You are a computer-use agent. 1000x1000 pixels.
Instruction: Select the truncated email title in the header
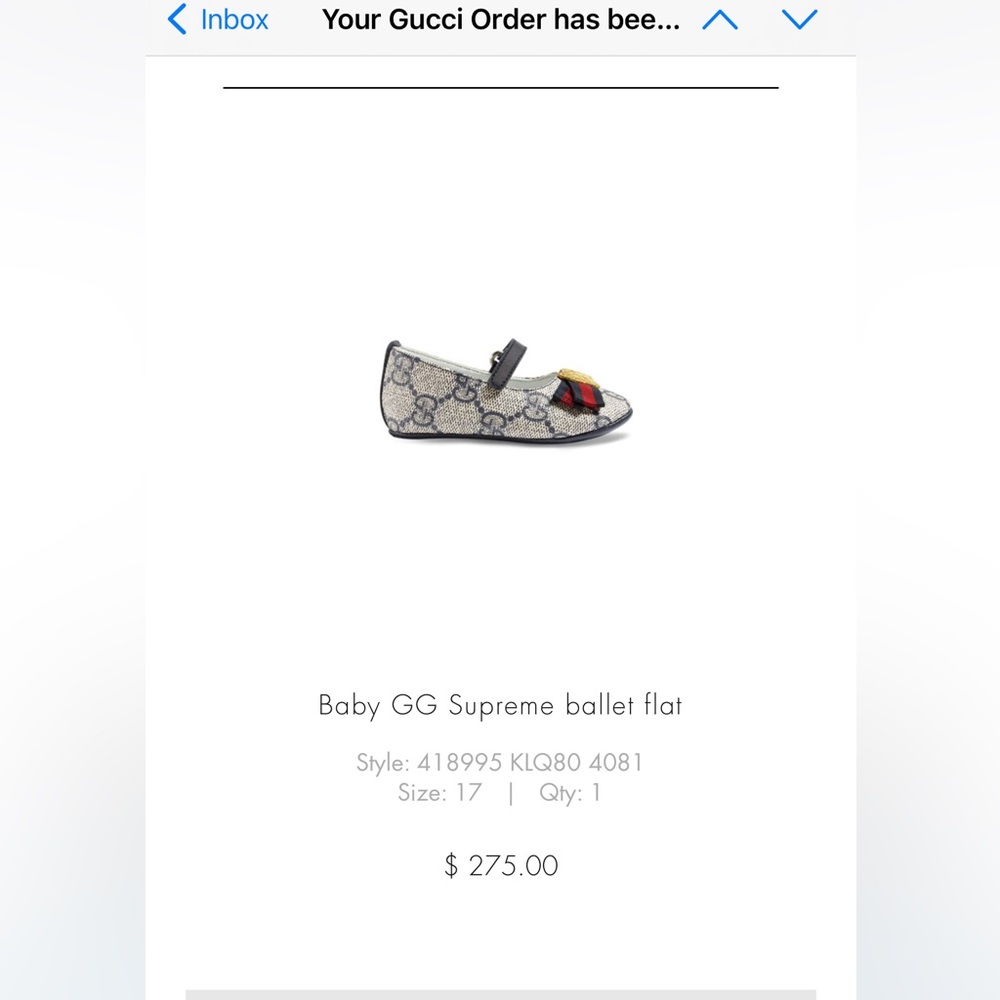[x=502, y=20]
